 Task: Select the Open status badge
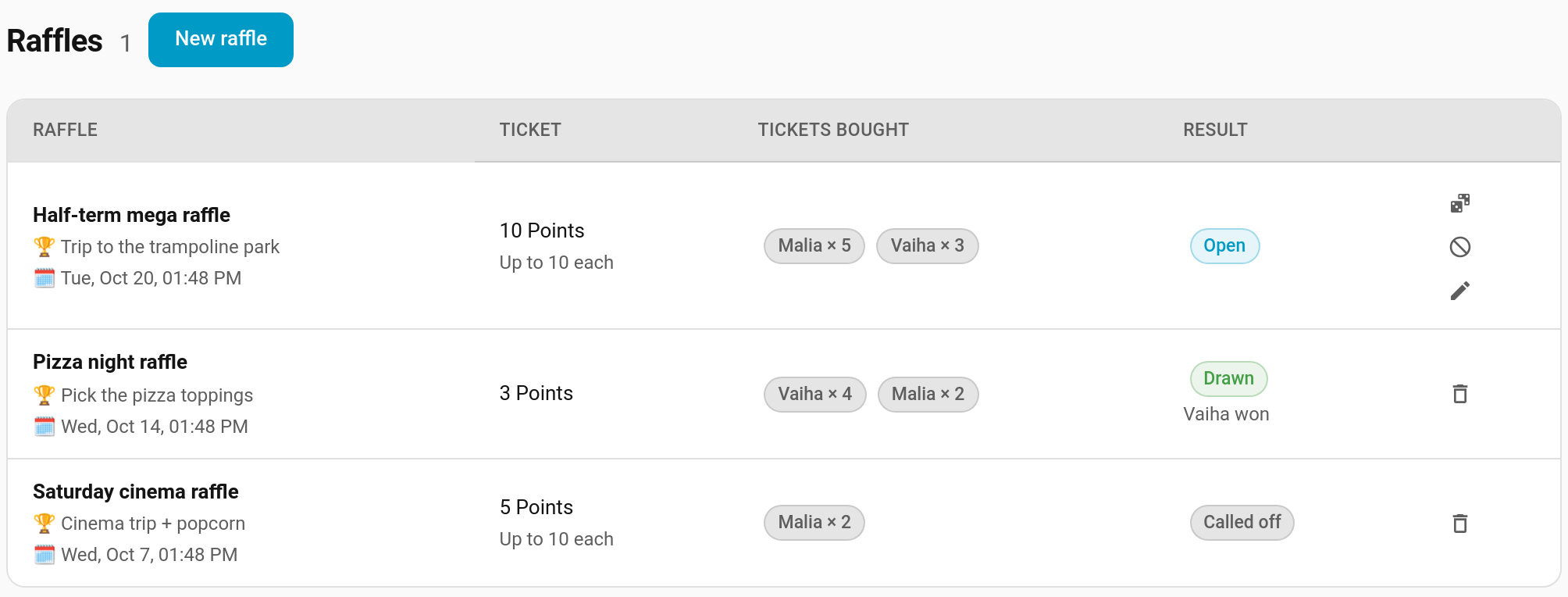(x=1224, y=246)
